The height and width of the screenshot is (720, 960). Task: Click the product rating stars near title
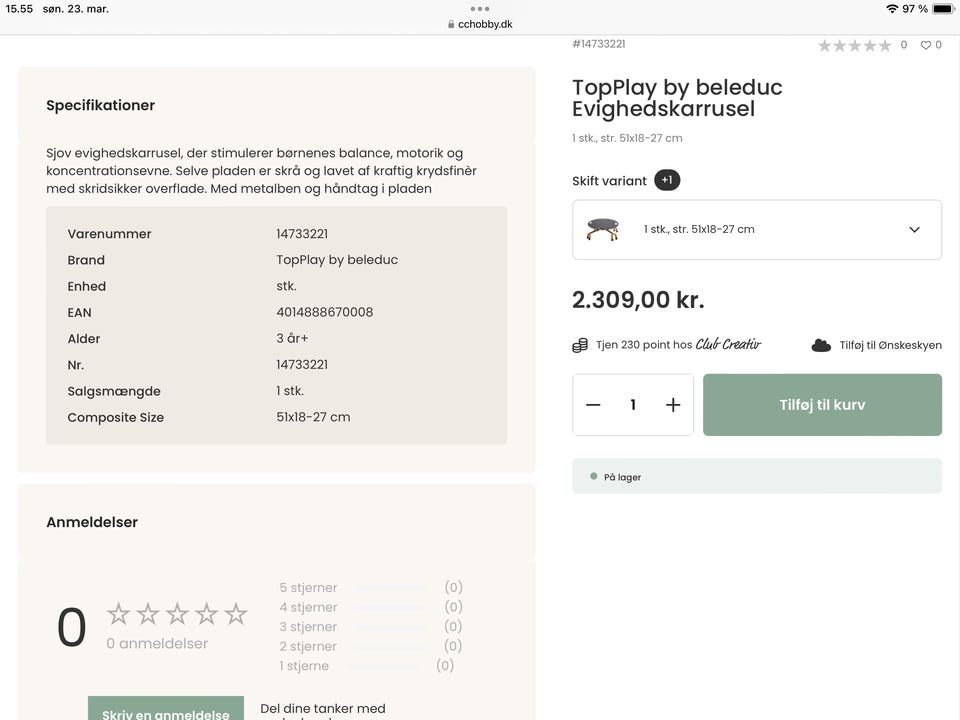pos(854,45)
